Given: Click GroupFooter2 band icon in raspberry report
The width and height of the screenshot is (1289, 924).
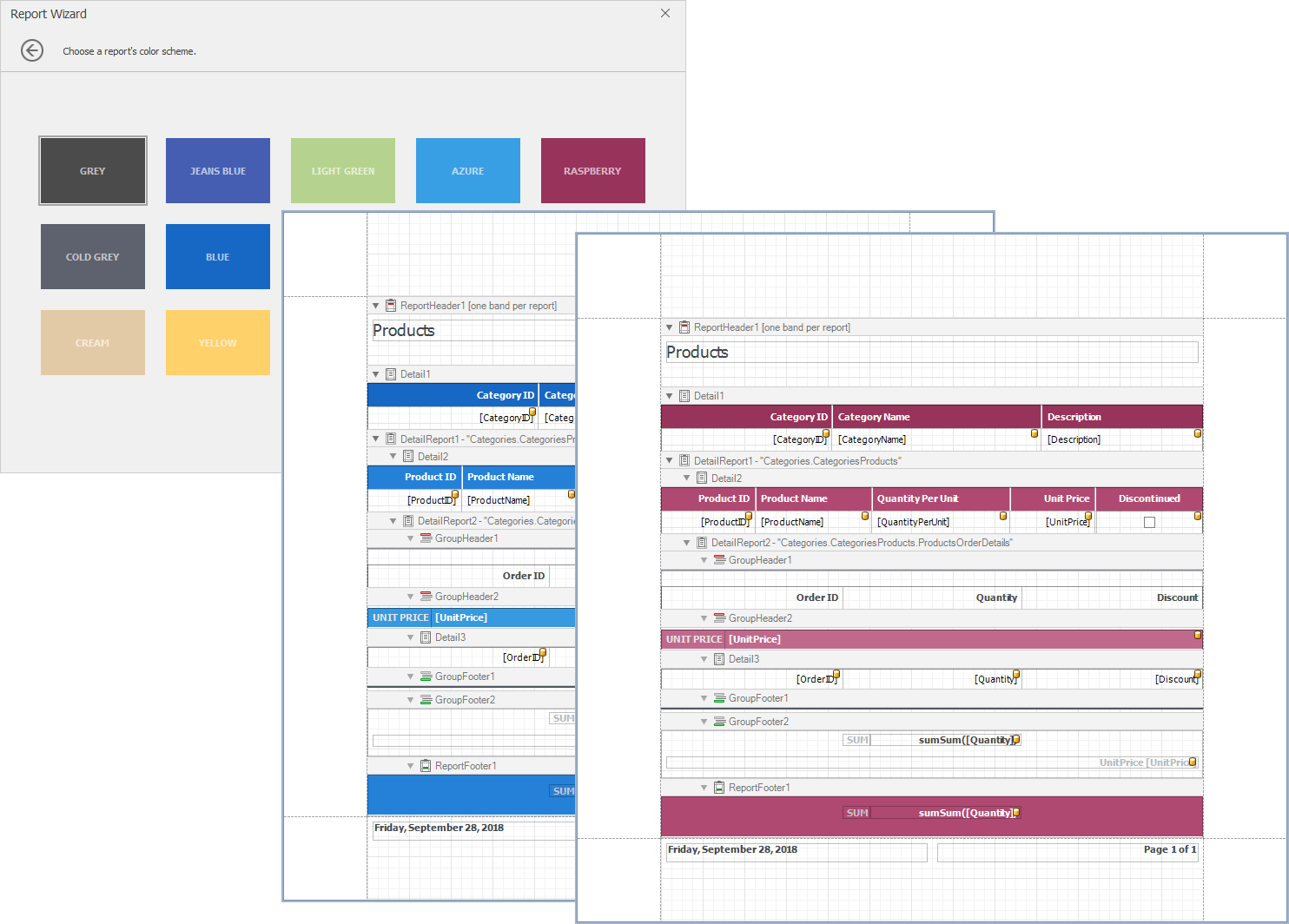Looking at the screenshot, I should point(719,722).
